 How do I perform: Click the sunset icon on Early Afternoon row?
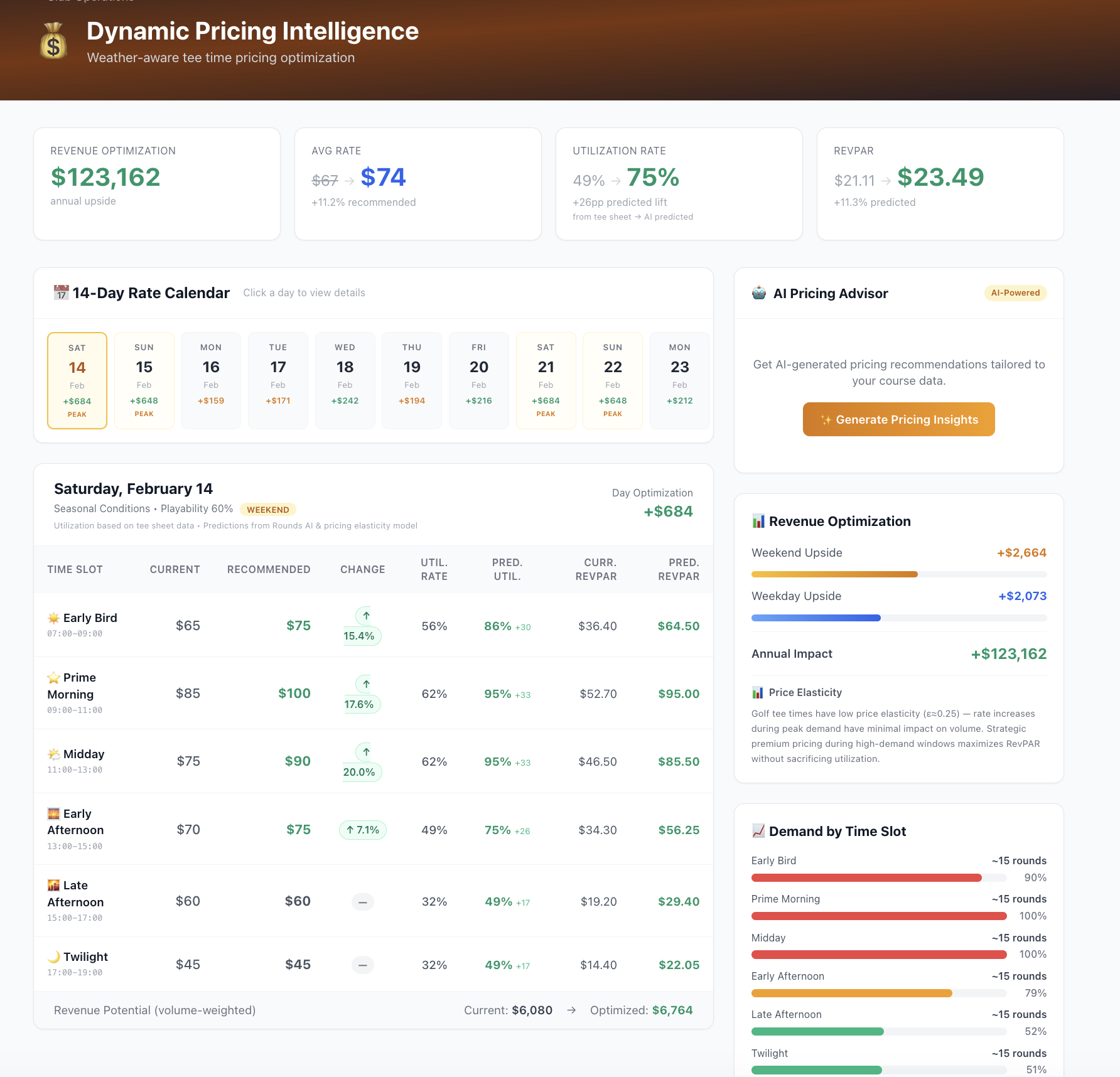click(x=53, y=813)
